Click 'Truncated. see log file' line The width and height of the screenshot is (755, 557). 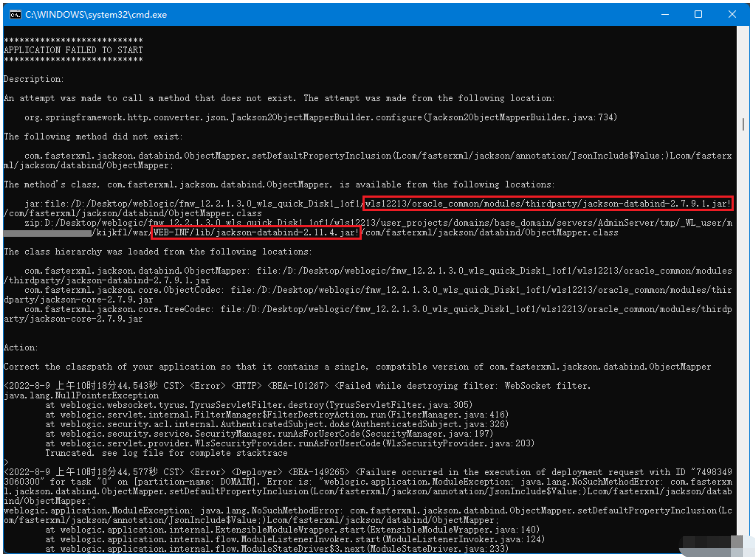click(166, 453)
